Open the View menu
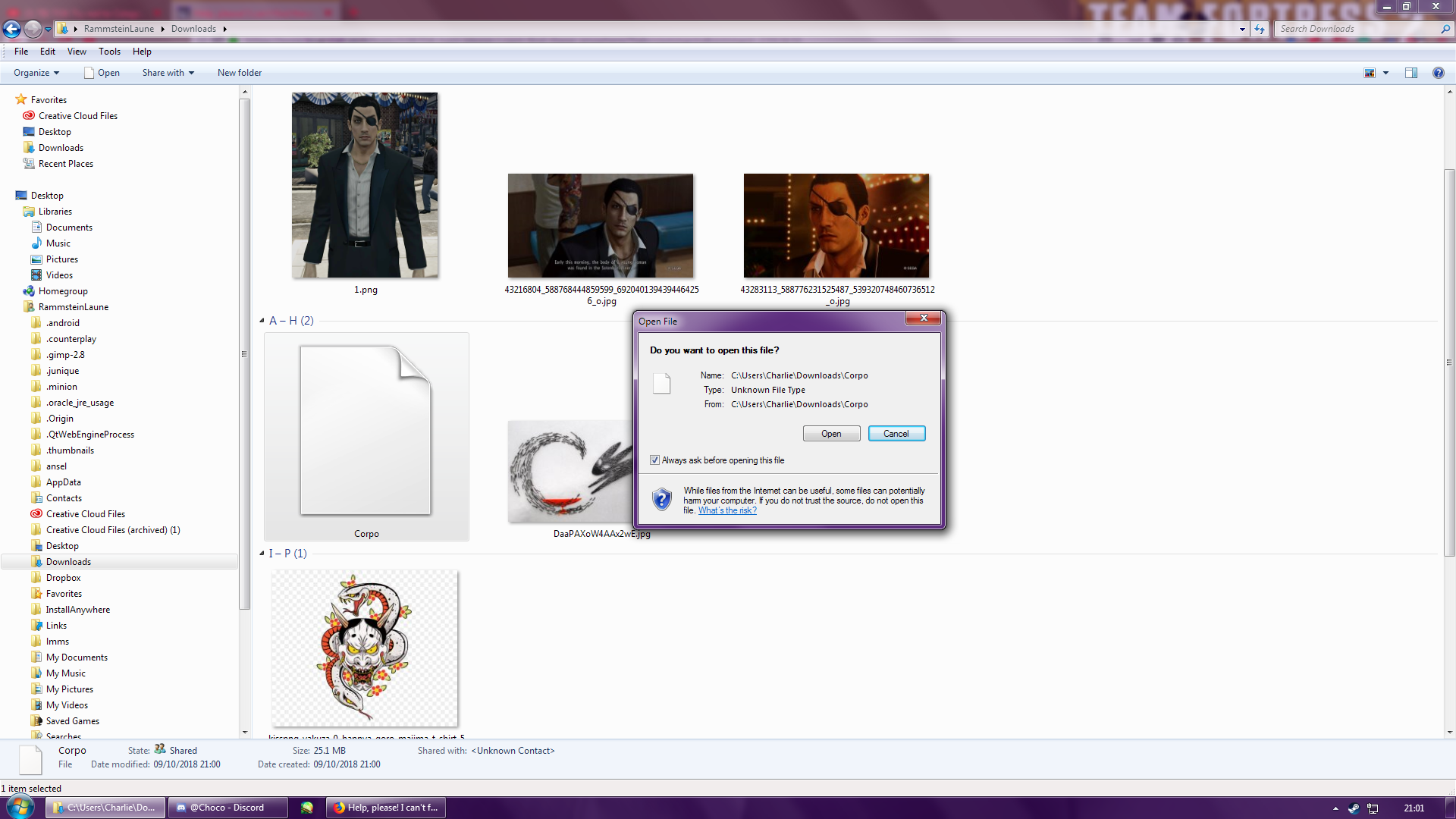1456x819 pixels. 77,52
